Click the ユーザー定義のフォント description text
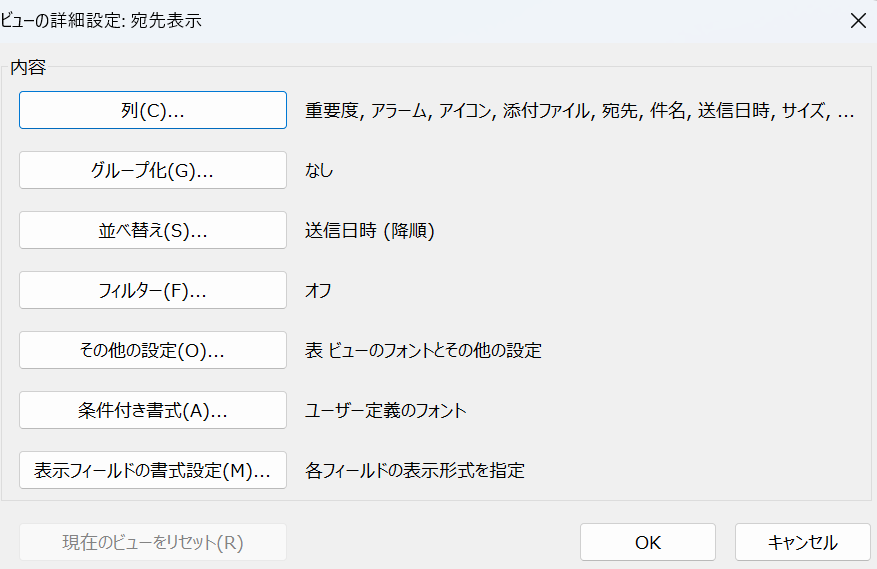The image size is (877, 569). 385,411
